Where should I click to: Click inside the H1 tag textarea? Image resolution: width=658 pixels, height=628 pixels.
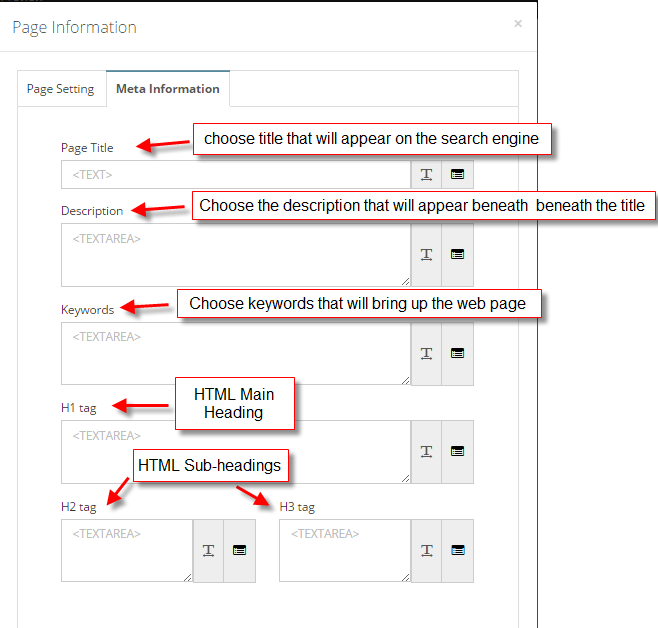coord(236,452)
